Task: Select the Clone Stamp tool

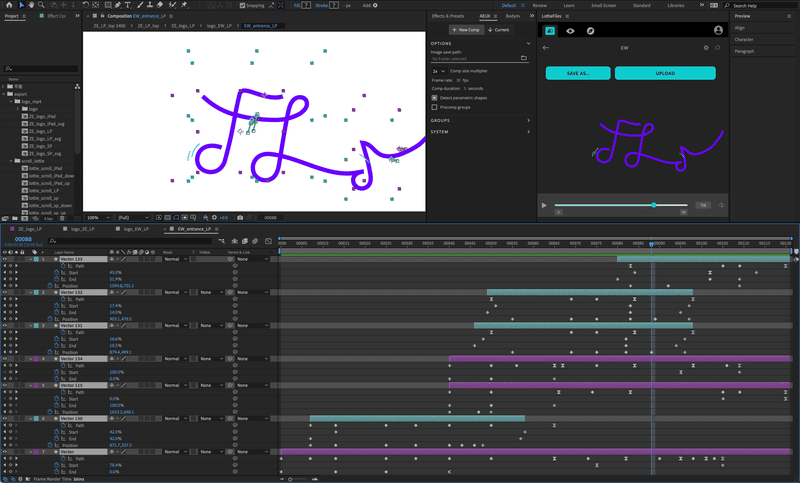Action: 149,5
